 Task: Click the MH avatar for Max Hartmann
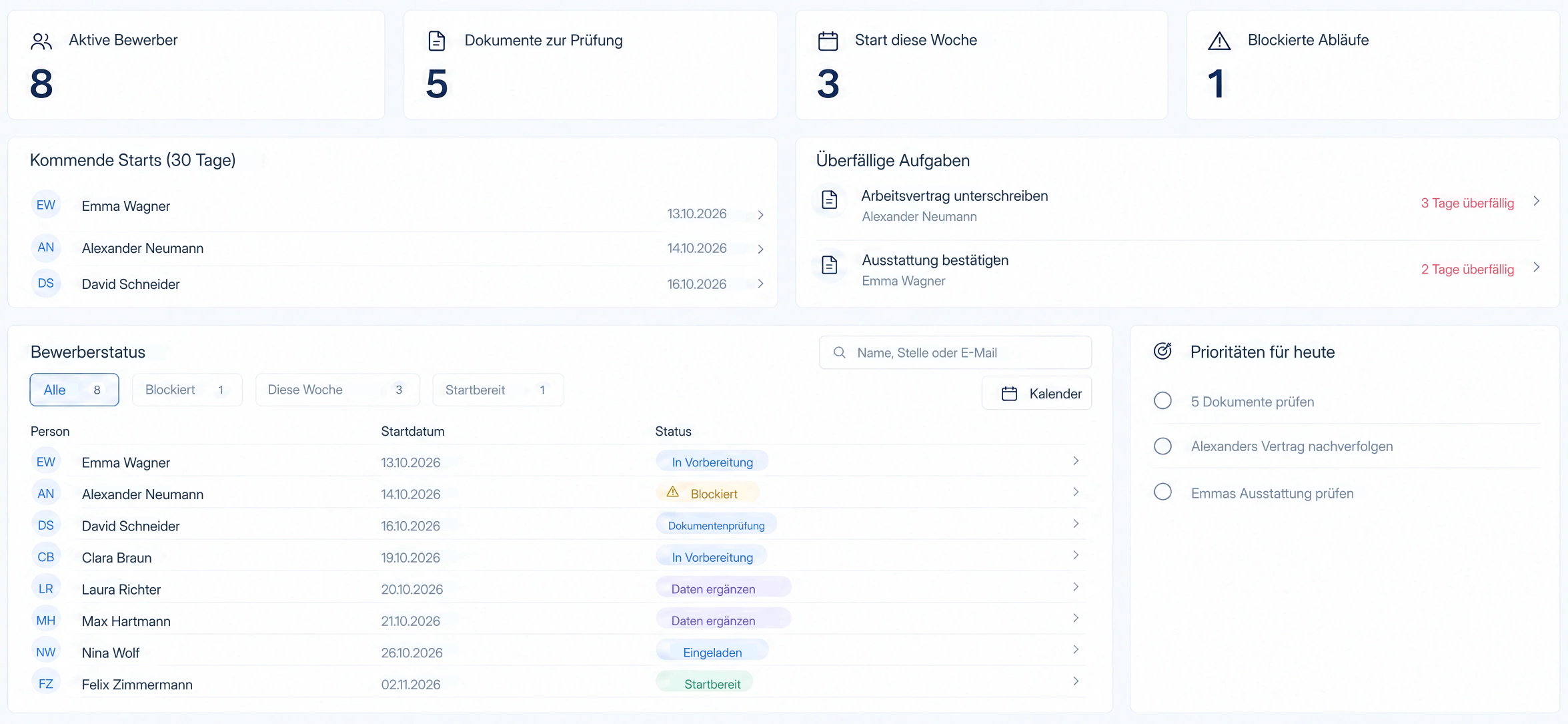(46, 620)
